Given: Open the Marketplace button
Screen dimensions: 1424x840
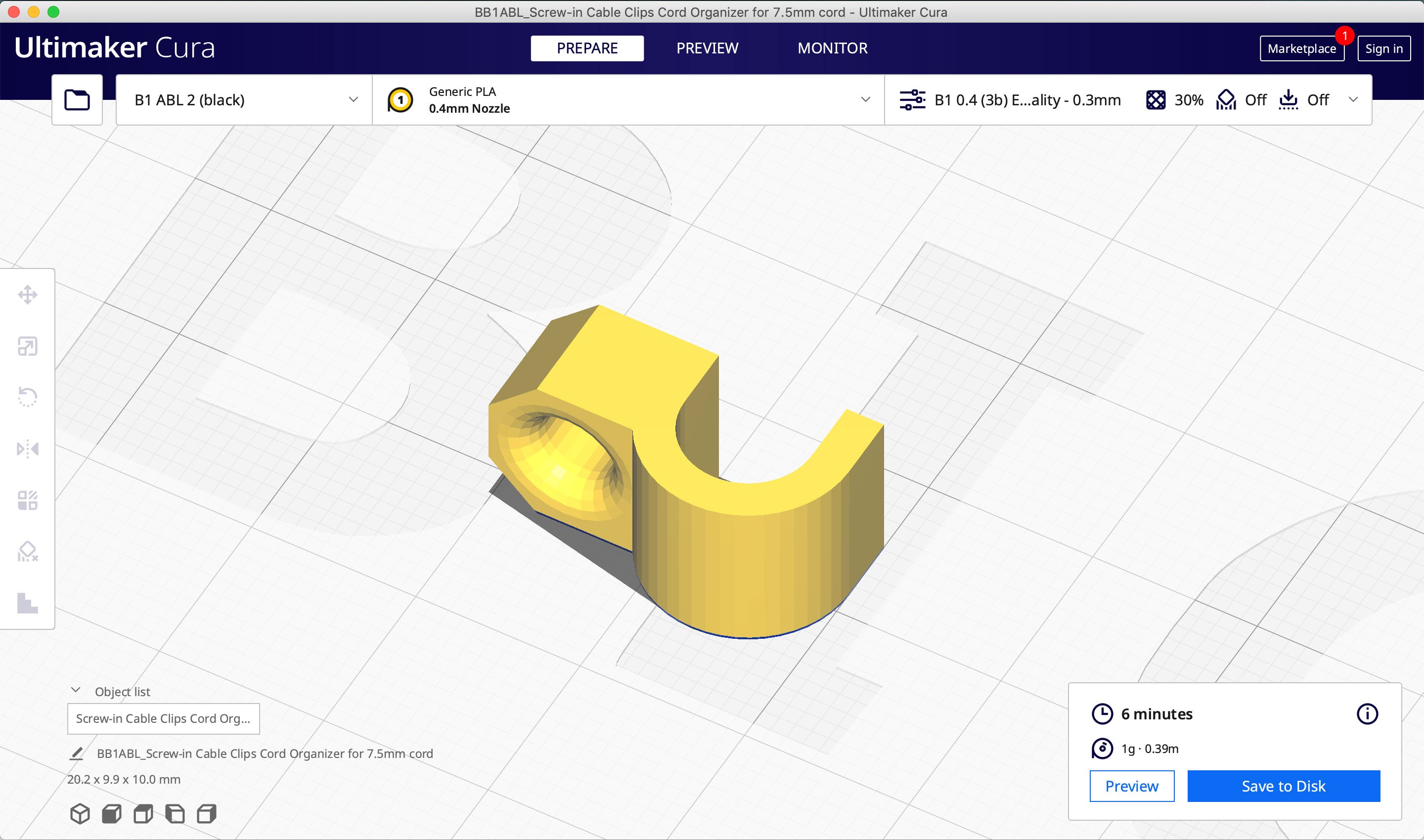Looking at the screenshot, I should [1301, 48].
